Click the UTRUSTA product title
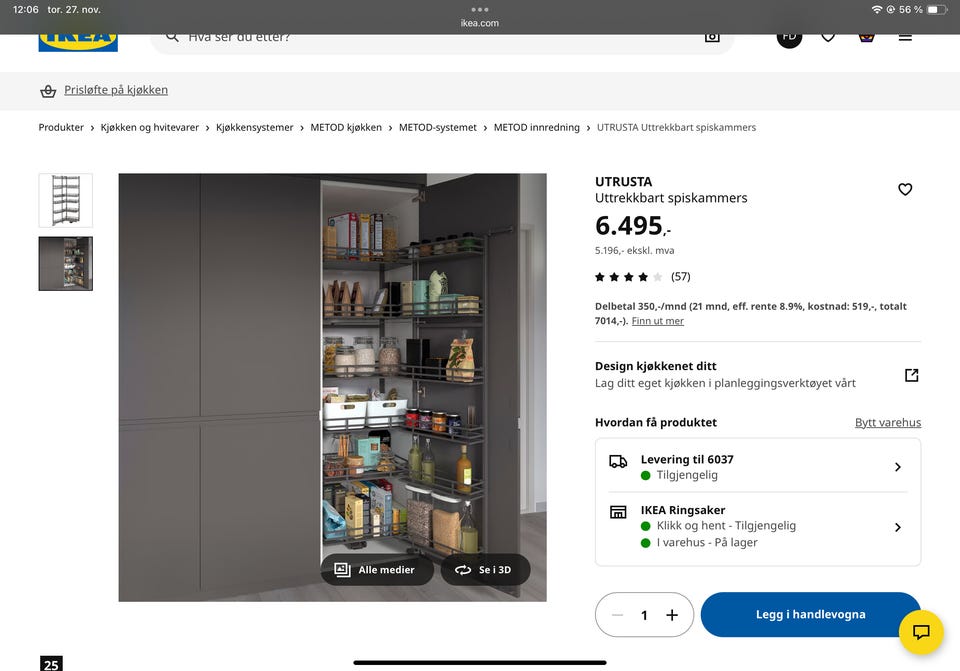Viewport: 960px width, 671px height. click(x=623, y=182)
